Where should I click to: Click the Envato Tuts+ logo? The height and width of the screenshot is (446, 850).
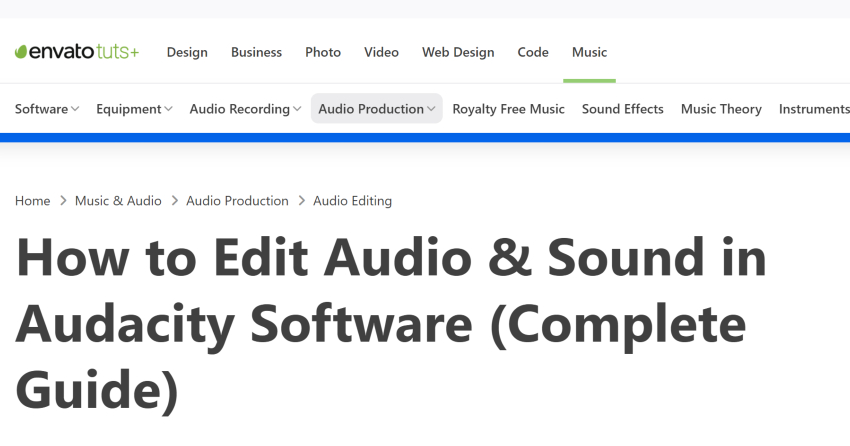coord(76,52)
